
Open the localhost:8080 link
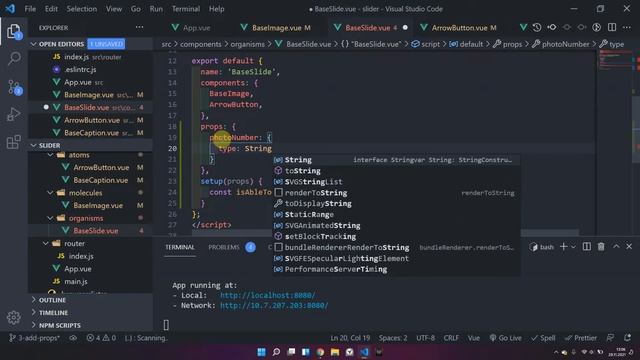[268, 295]
